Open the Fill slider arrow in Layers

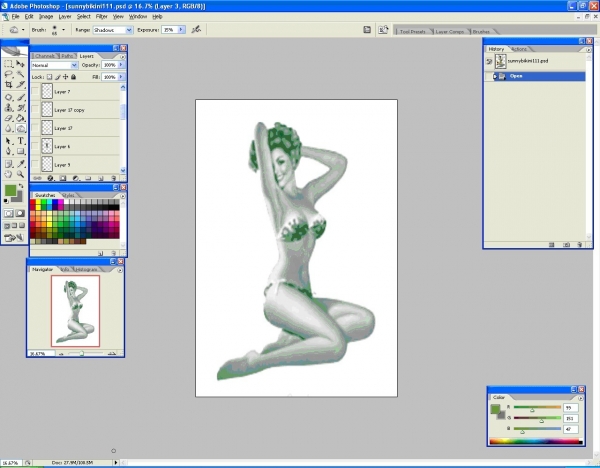(121, 77)
